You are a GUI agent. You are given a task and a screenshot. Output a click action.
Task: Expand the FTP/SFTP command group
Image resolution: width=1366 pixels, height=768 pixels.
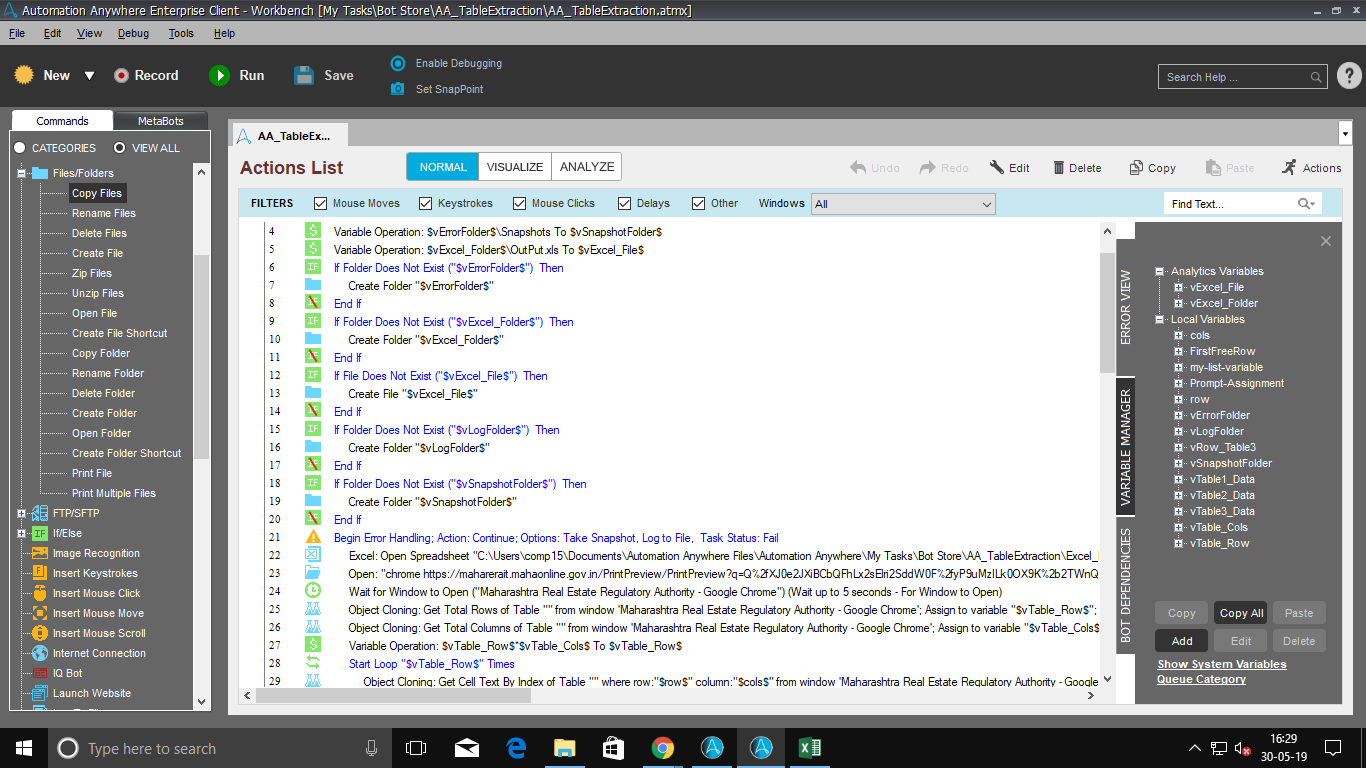22,513
